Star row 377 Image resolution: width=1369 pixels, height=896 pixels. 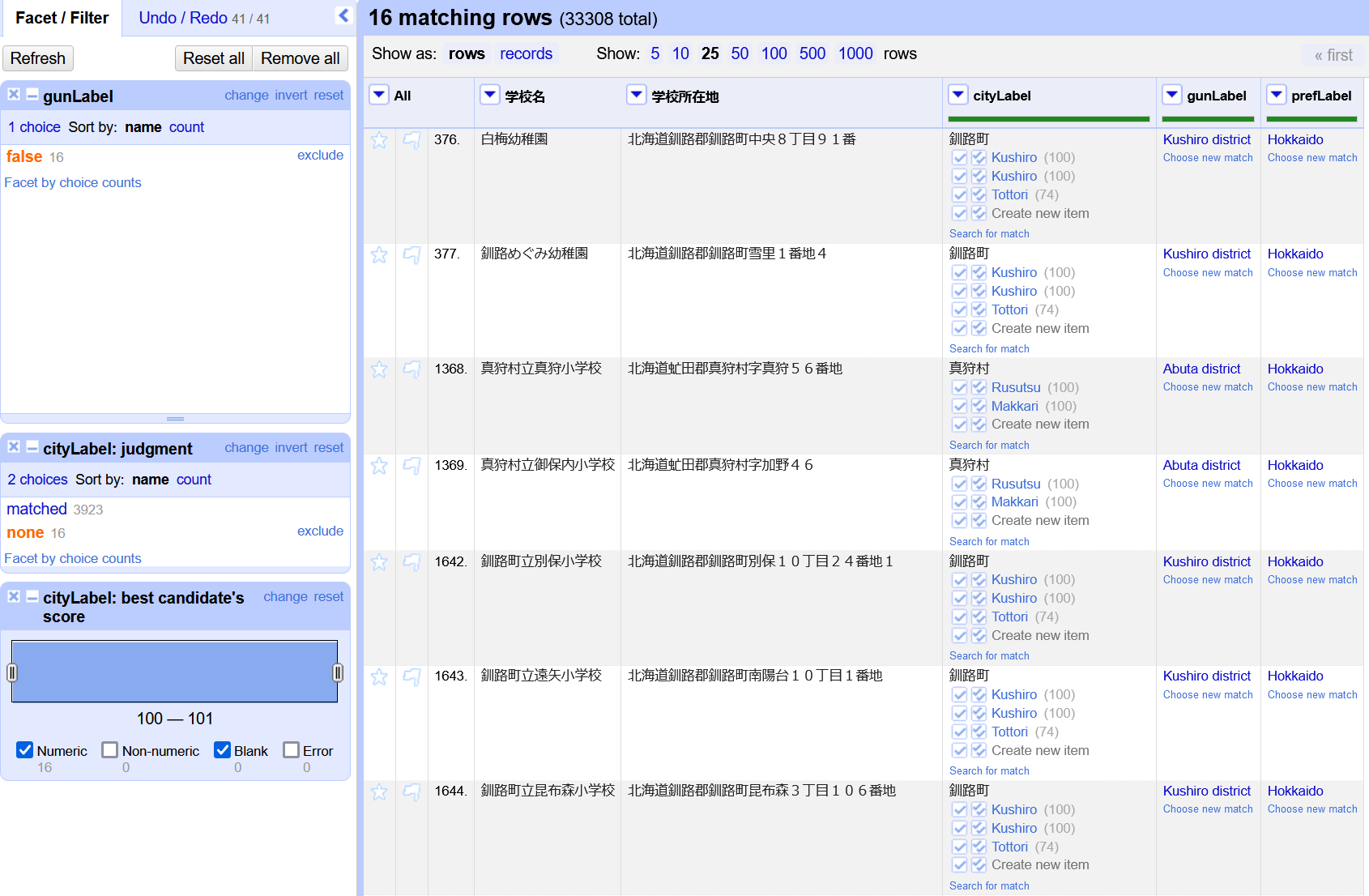(379, 255)
